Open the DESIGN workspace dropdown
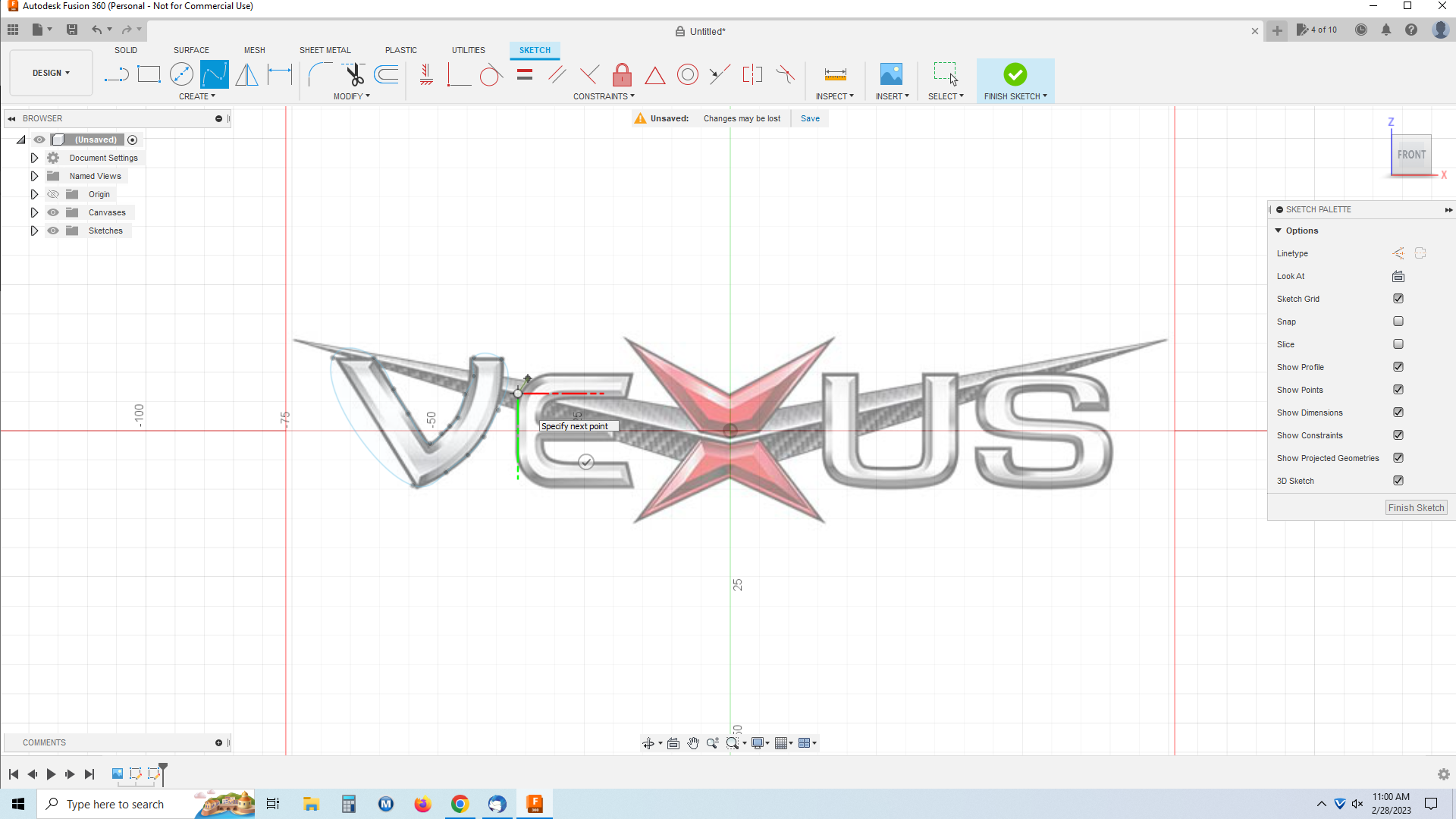Screen dimensions: 1456x819 point(50,73)
